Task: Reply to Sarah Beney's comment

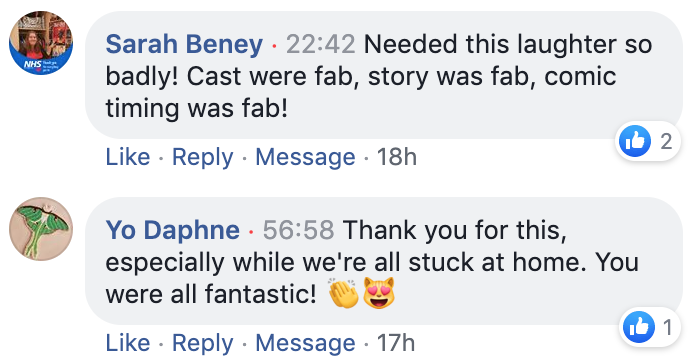Action: pos(203,157)
